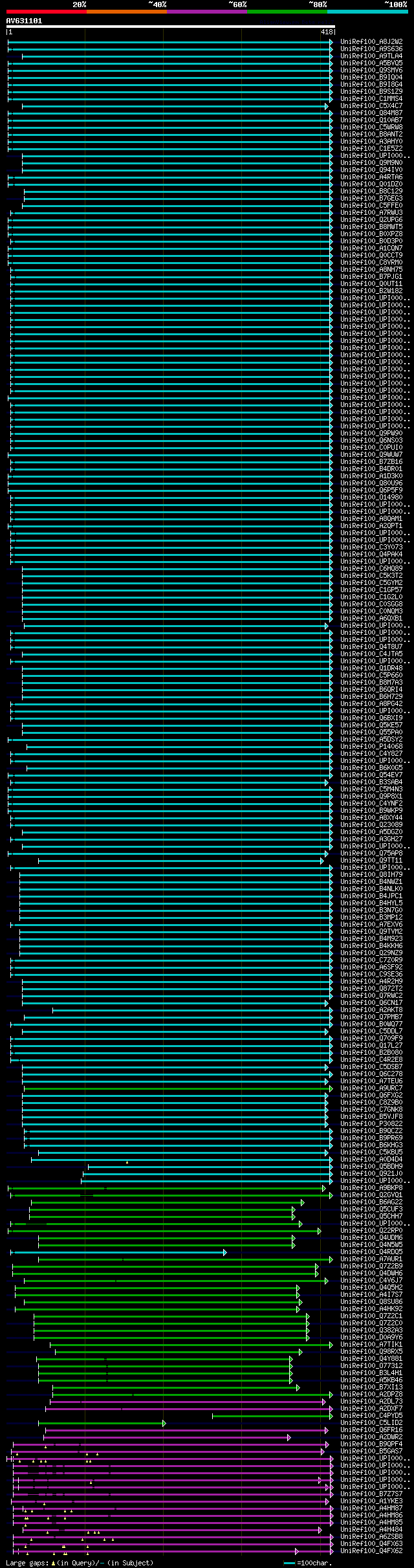Select hit UniRef100_C1MMS4

(371, 98)
